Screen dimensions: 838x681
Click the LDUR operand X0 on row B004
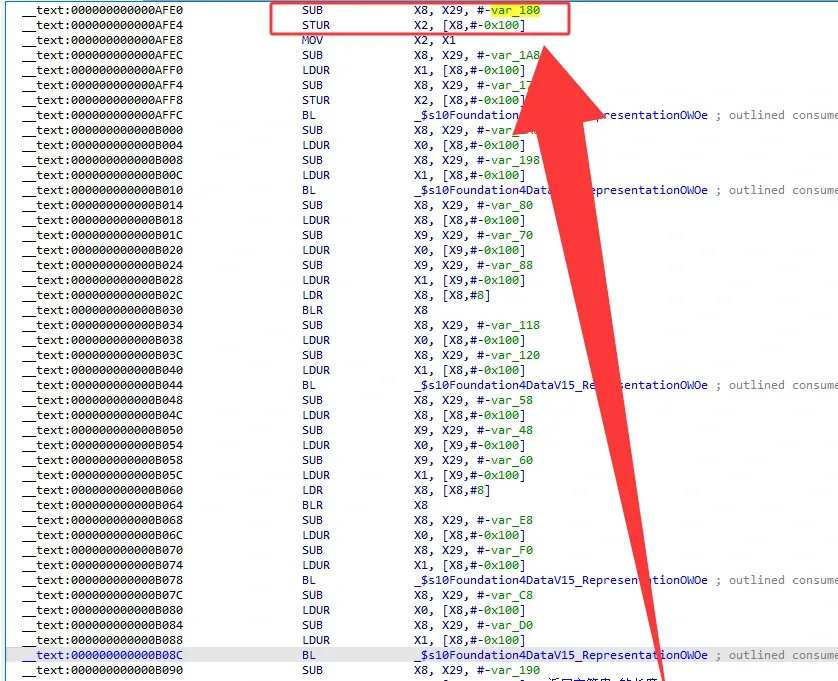click(421, 145)
